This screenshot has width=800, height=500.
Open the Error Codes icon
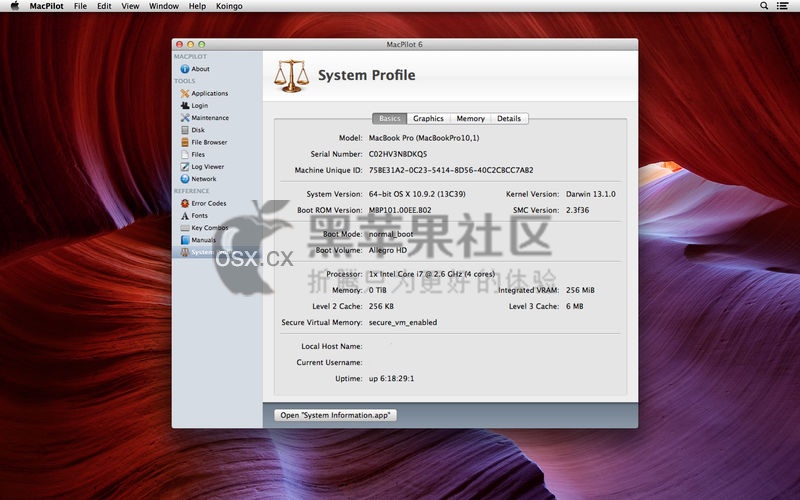pos(185,204)
